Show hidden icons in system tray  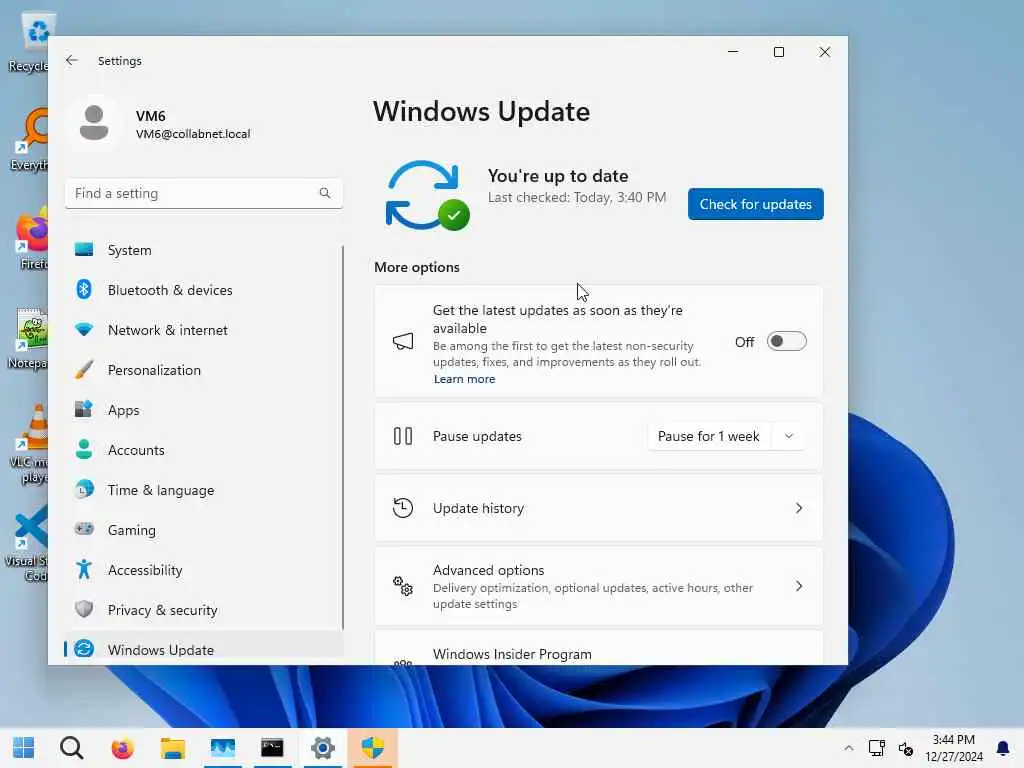click(848, 748)
